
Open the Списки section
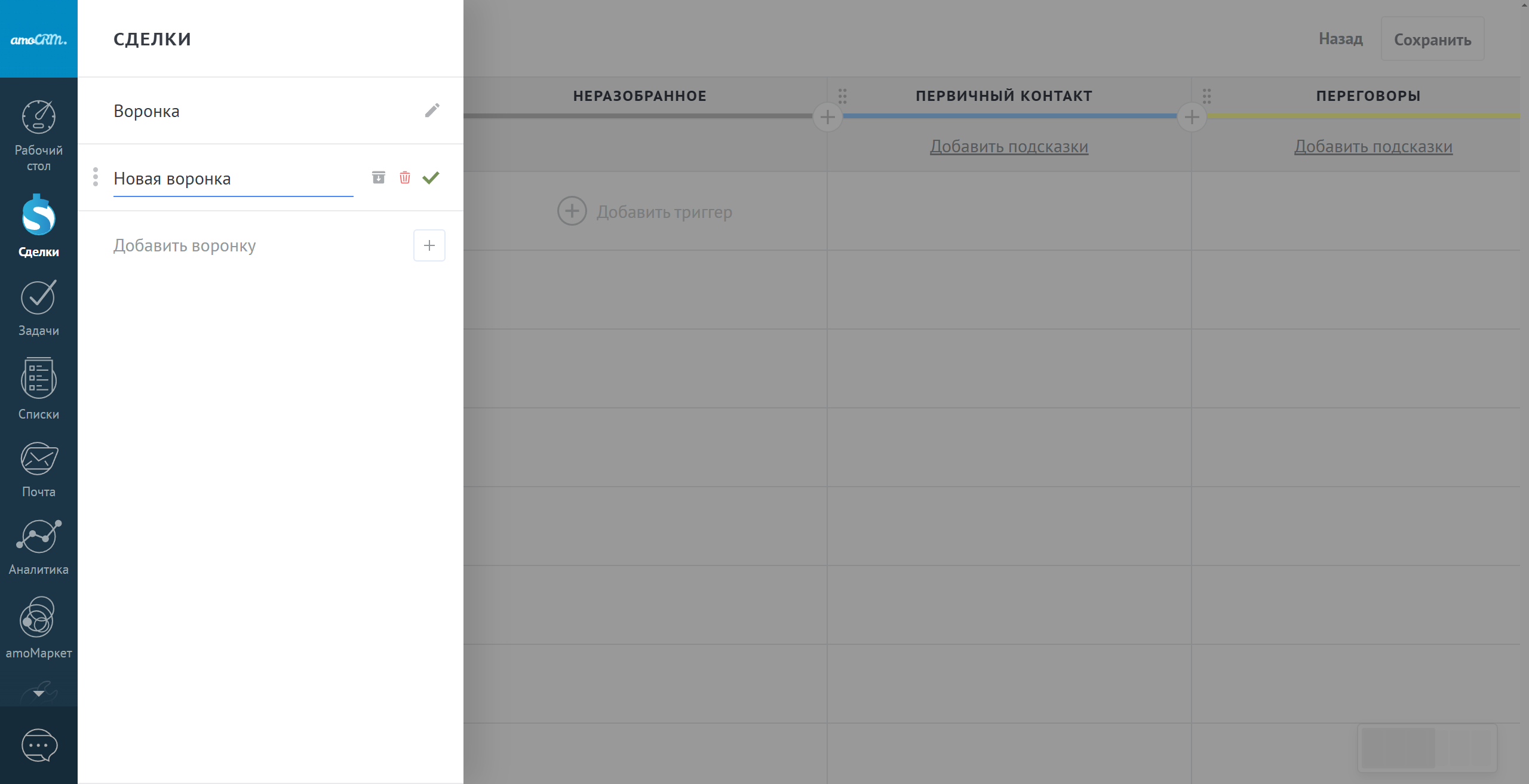pyautogui.click(x=38, y=389)
